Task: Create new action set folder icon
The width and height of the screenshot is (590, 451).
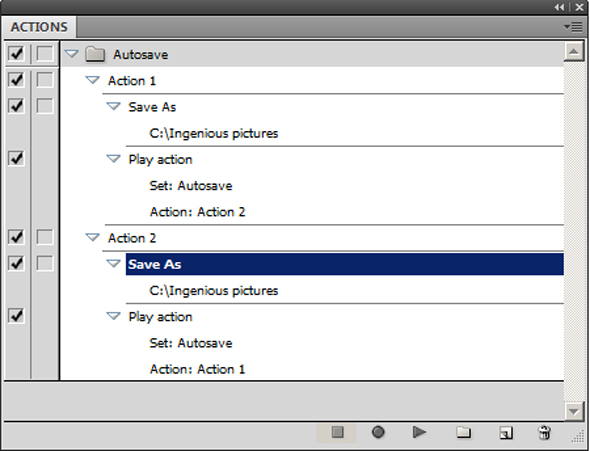Action: [x=463, y=432]
